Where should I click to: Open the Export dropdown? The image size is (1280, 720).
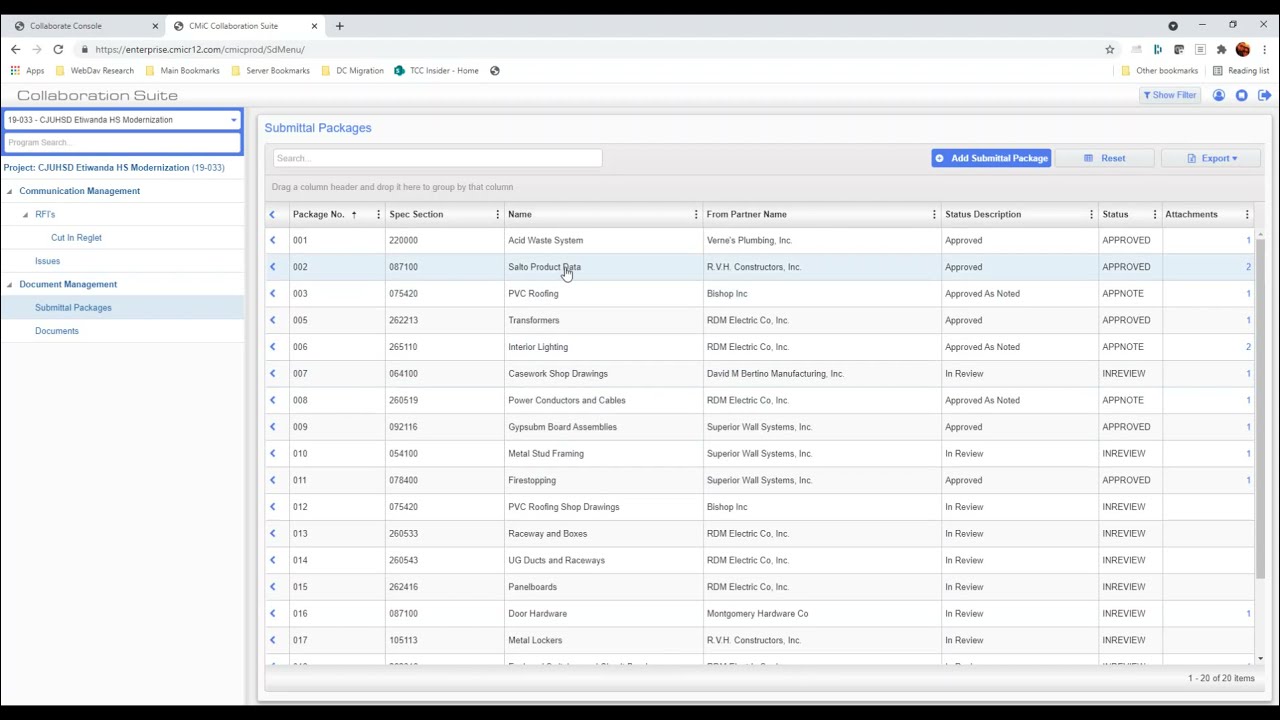click(1211, 158)
